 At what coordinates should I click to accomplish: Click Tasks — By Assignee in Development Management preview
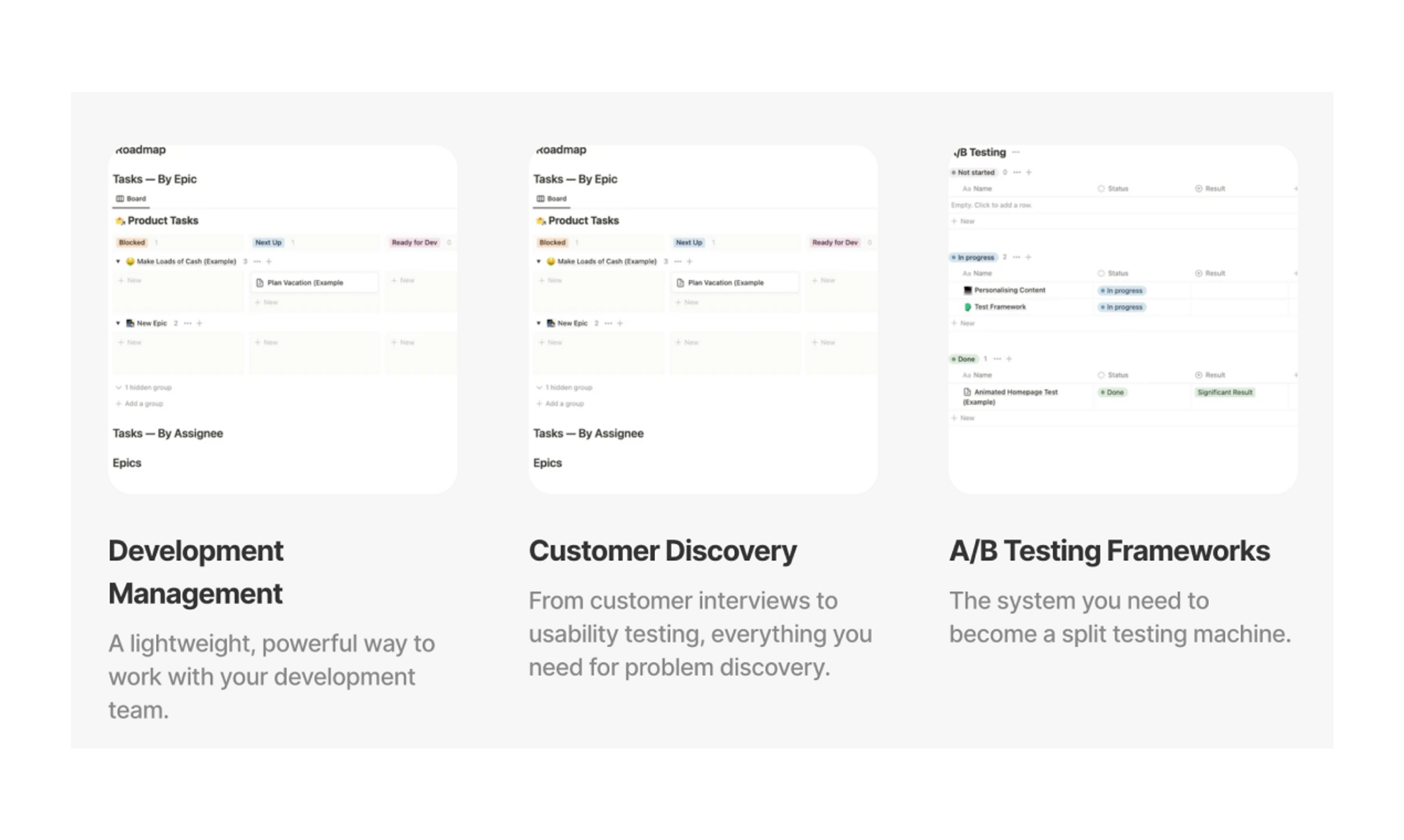tap(168, 434)
